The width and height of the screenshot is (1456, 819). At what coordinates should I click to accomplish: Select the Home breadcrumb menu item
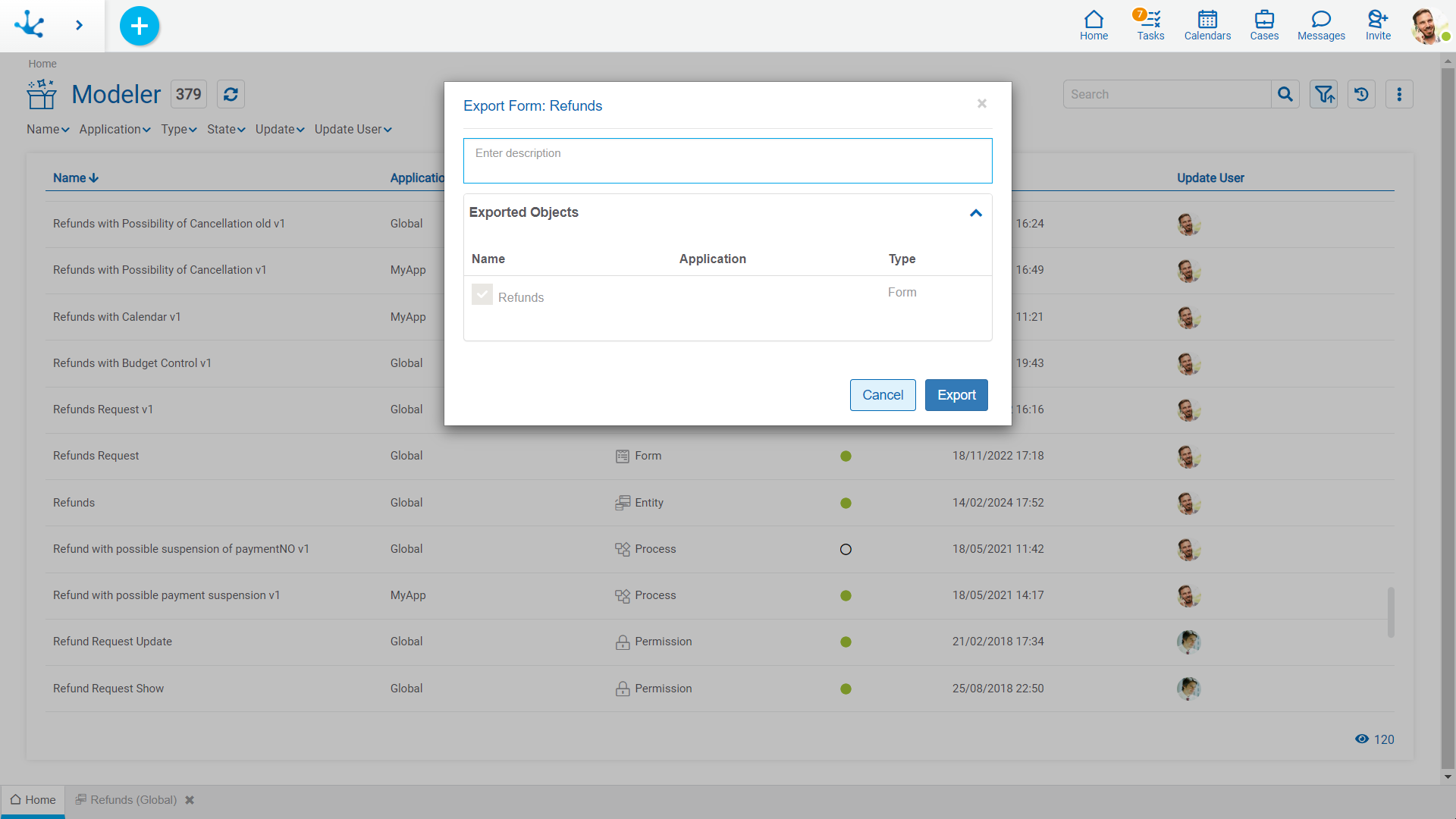(41, 63)
